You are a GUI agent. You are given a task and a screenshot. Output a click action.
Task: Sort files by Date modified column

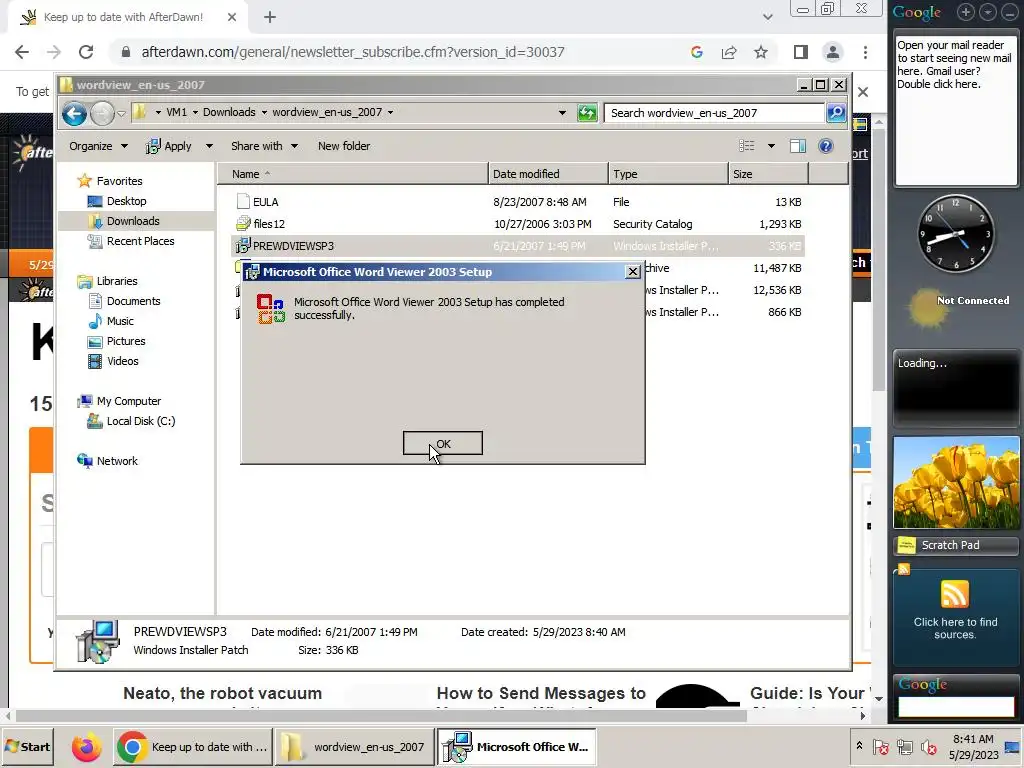point(547,174)
